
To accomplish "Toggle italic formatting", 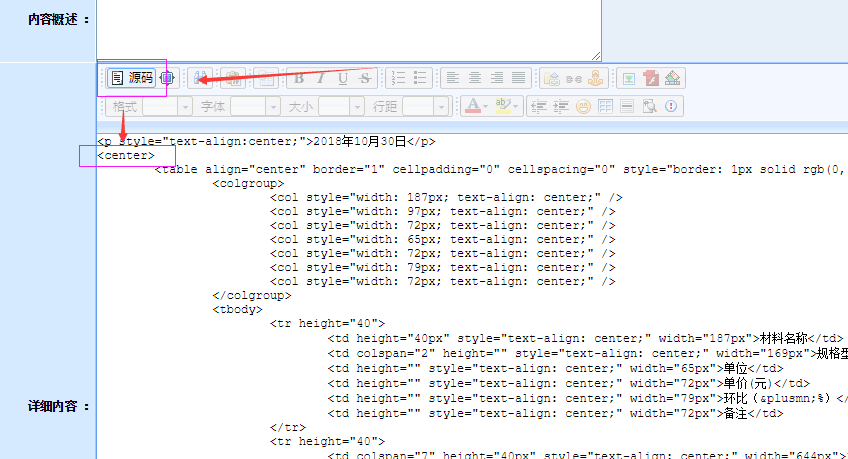I will coord(321,78).
